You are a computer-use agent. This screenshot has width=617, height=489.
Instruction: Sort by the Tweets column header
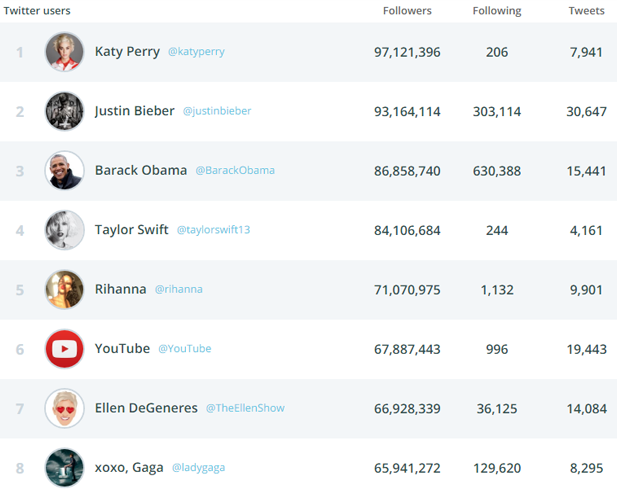tap(586, 11)
